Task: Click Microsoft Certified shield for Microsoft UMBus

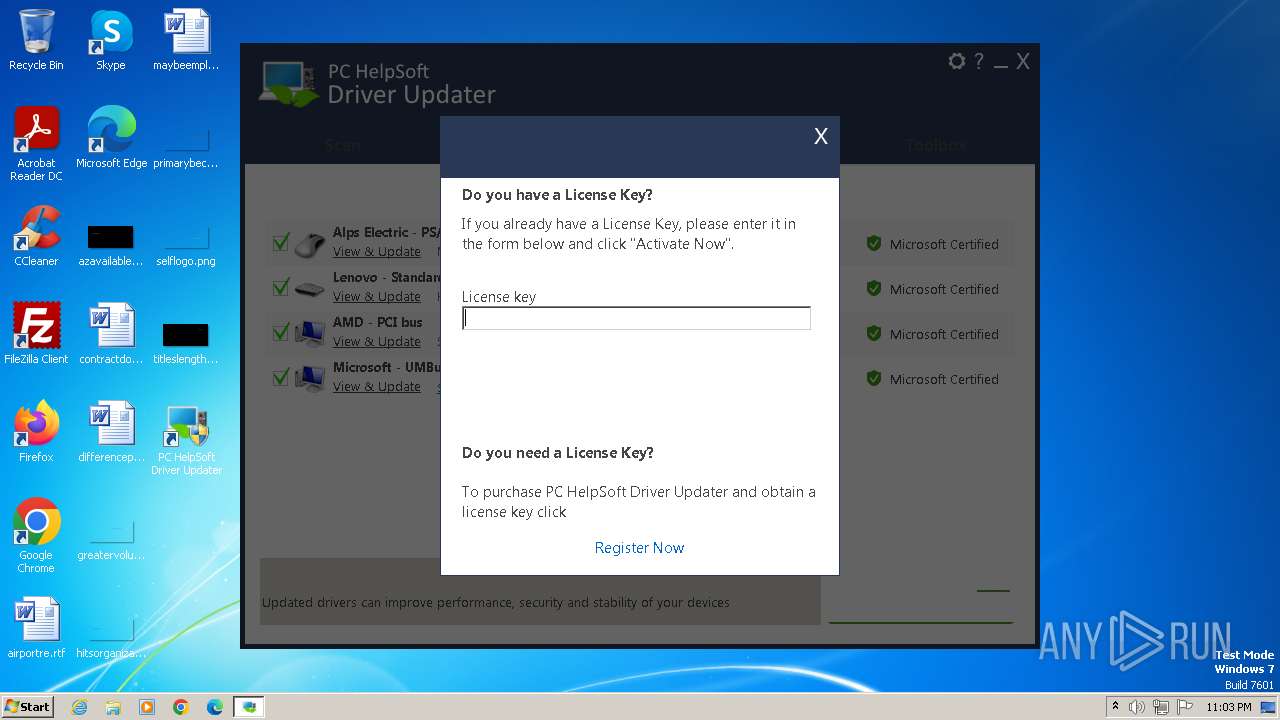Action: tap(874, 378)
